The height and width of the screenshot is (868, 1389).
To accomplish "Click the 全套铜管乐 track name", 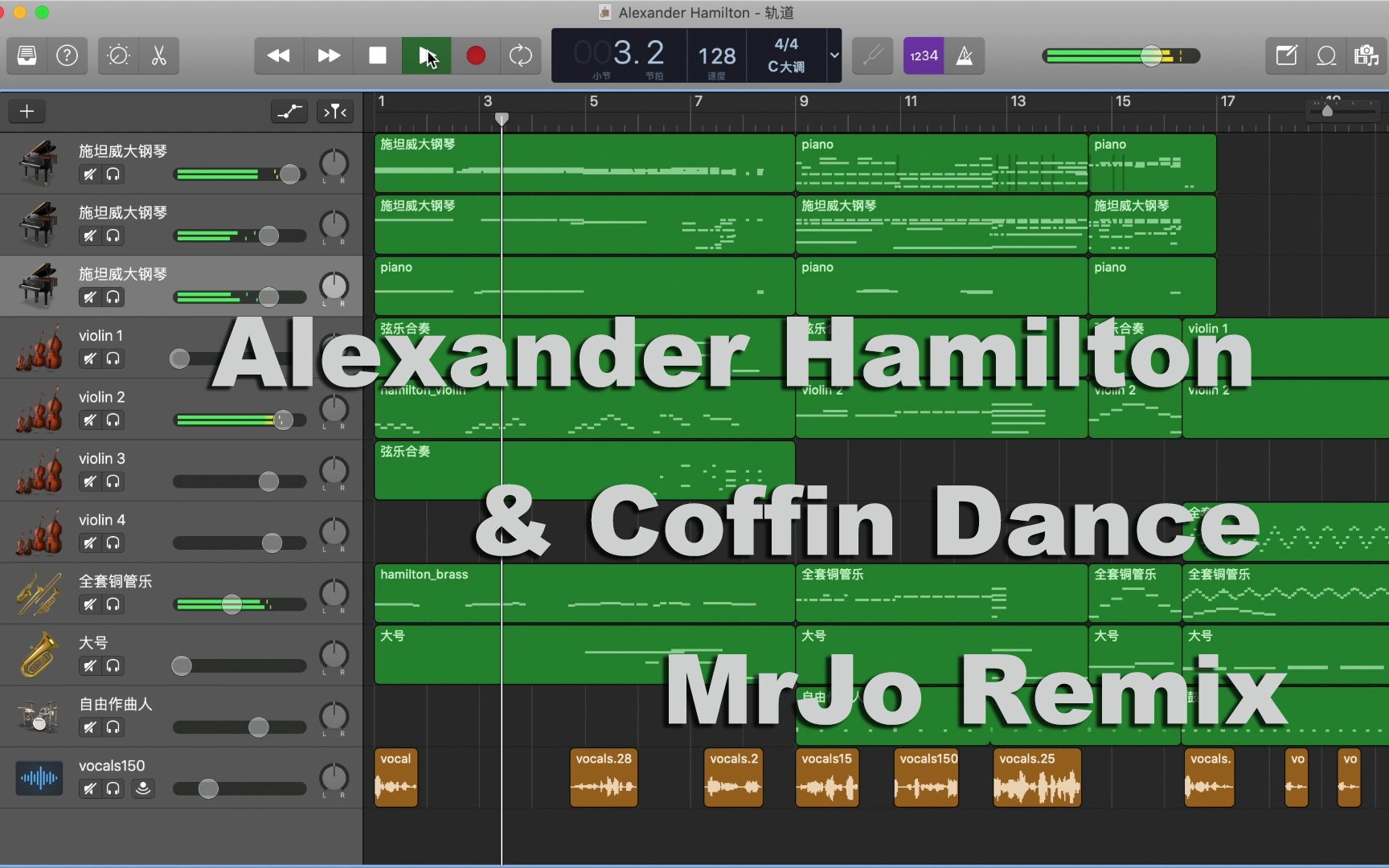I will point(115,581).
